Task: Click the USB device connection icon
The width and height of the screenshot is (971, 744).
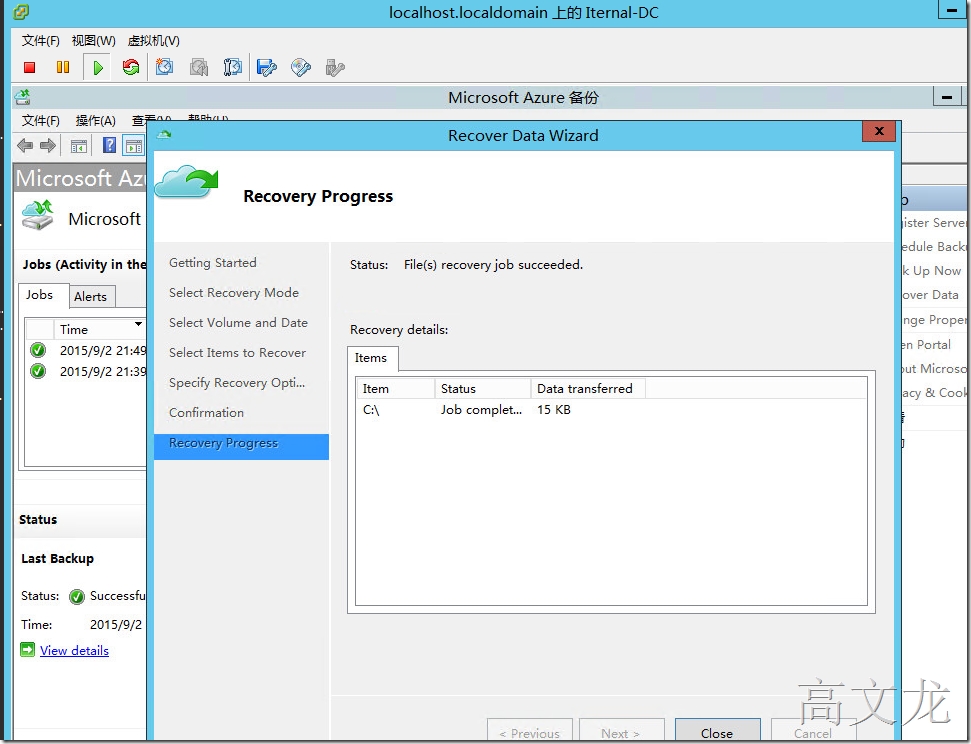Action: pyautogui.click(x=335, y=67)
